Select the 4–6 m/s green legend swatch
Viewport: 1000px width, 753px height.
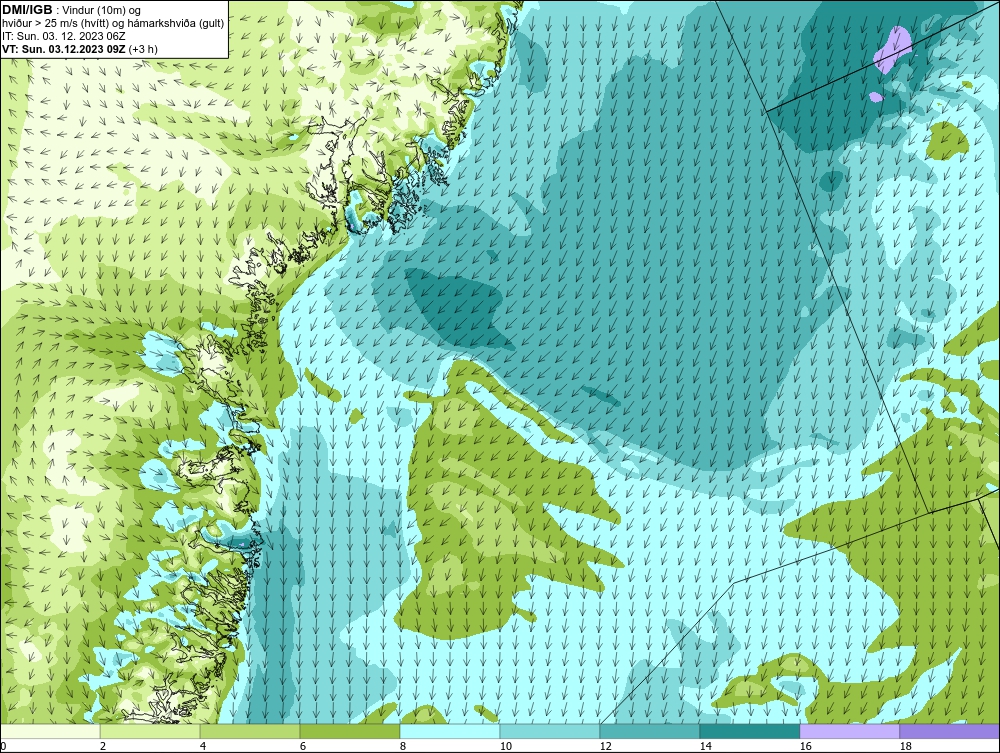[250, 731]
